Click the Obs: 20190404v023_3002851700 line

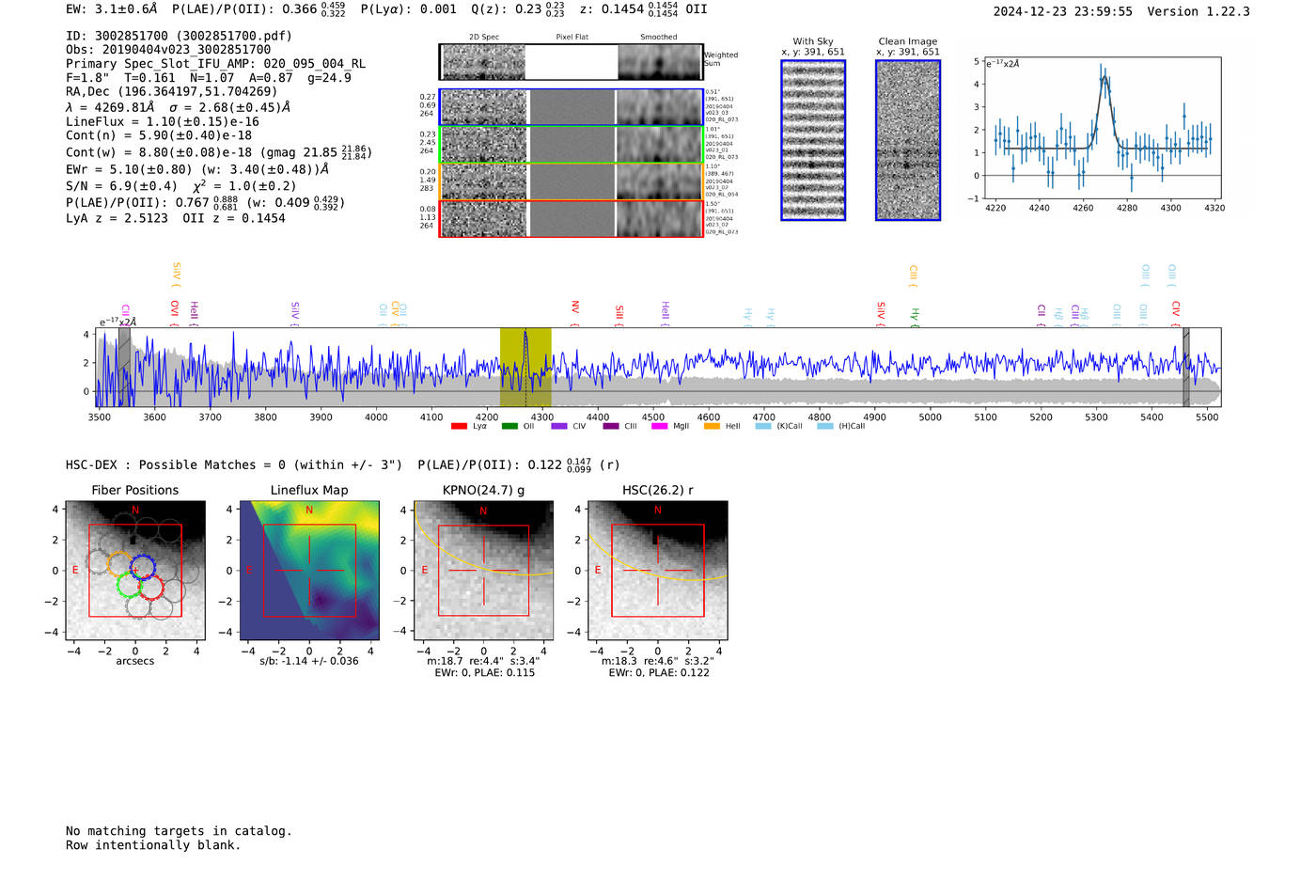coord(168,50)
